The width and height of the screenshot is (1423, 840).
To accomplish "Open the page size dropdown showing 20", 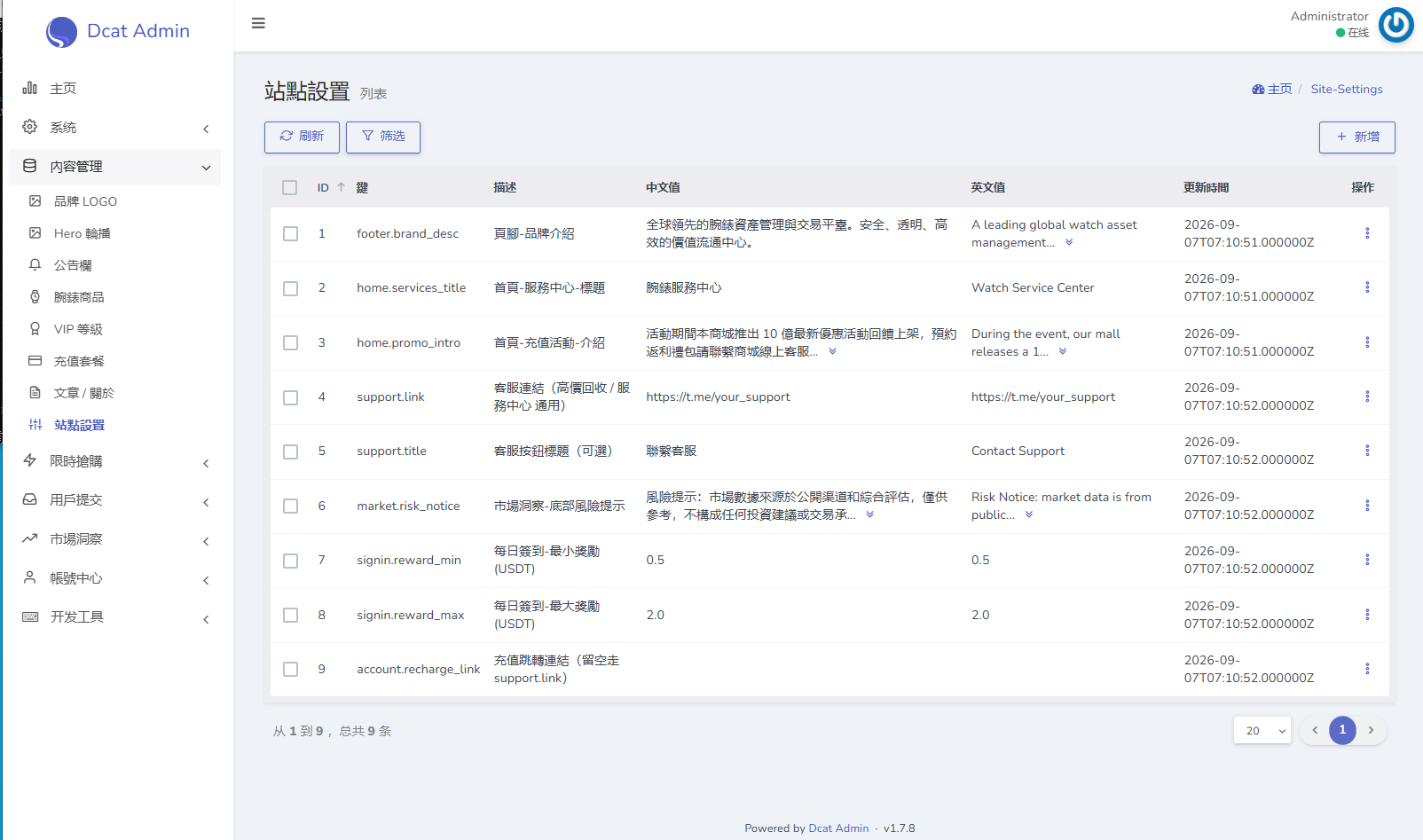I will [1262, 730].
